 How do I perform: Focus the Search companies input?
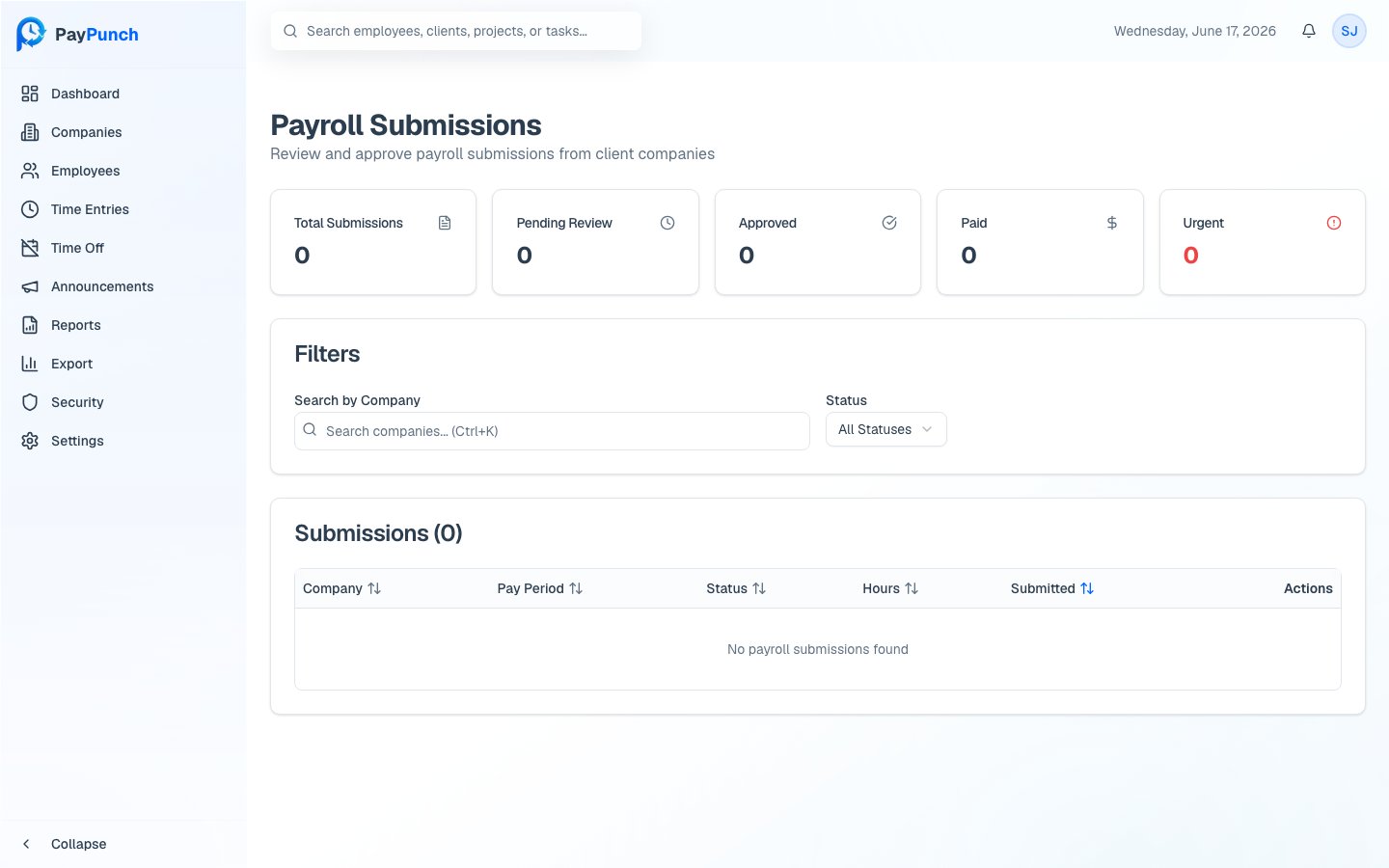[x=552, y=431]
